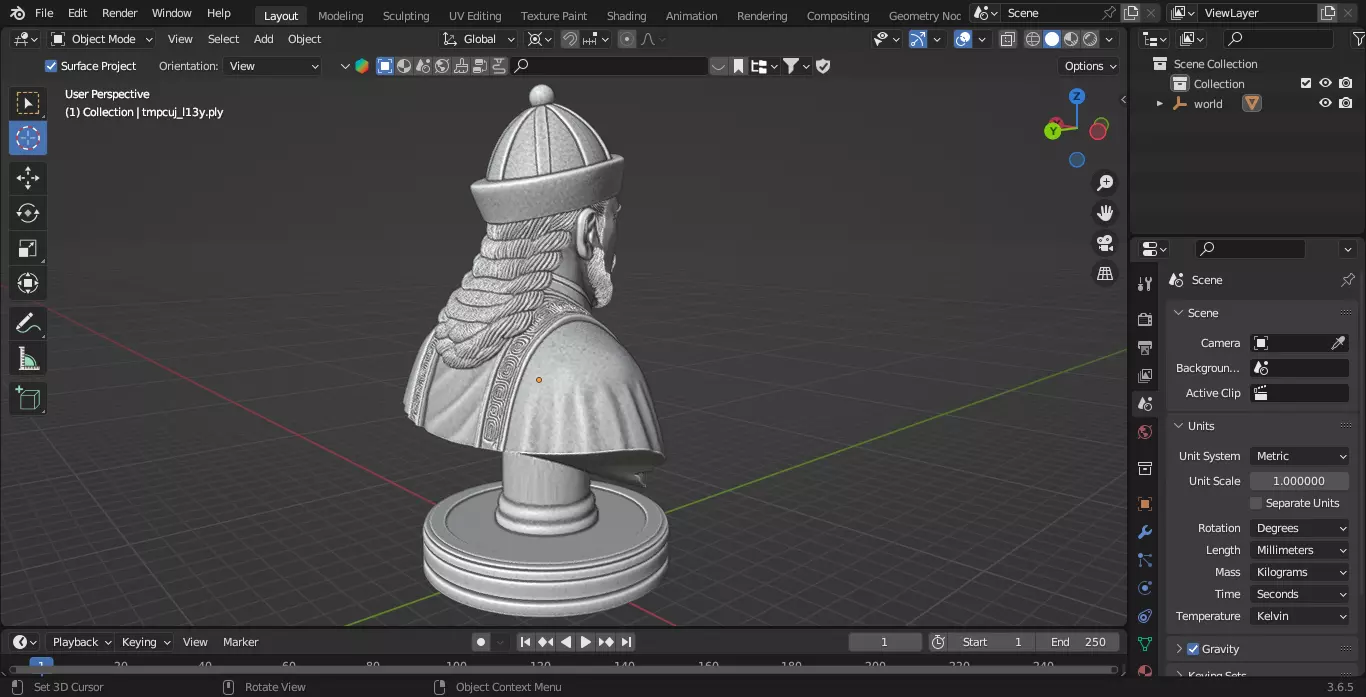This screenshot has height=697, width=1366.
Task: Select the Scale tool
Action: 28,248
